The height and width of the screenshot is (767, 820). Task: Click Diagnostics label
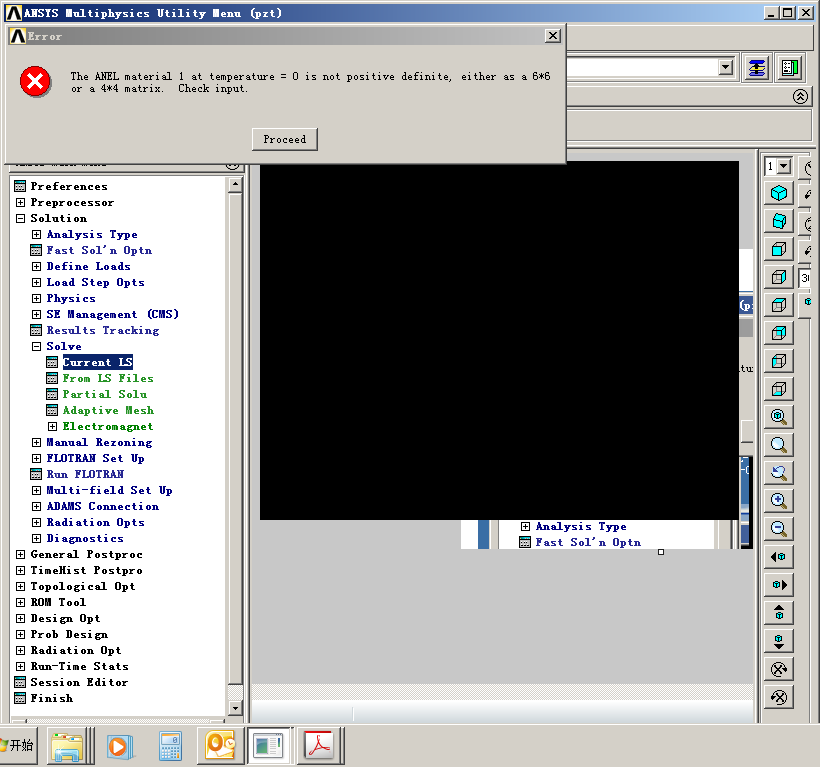[x=85, y=538]
